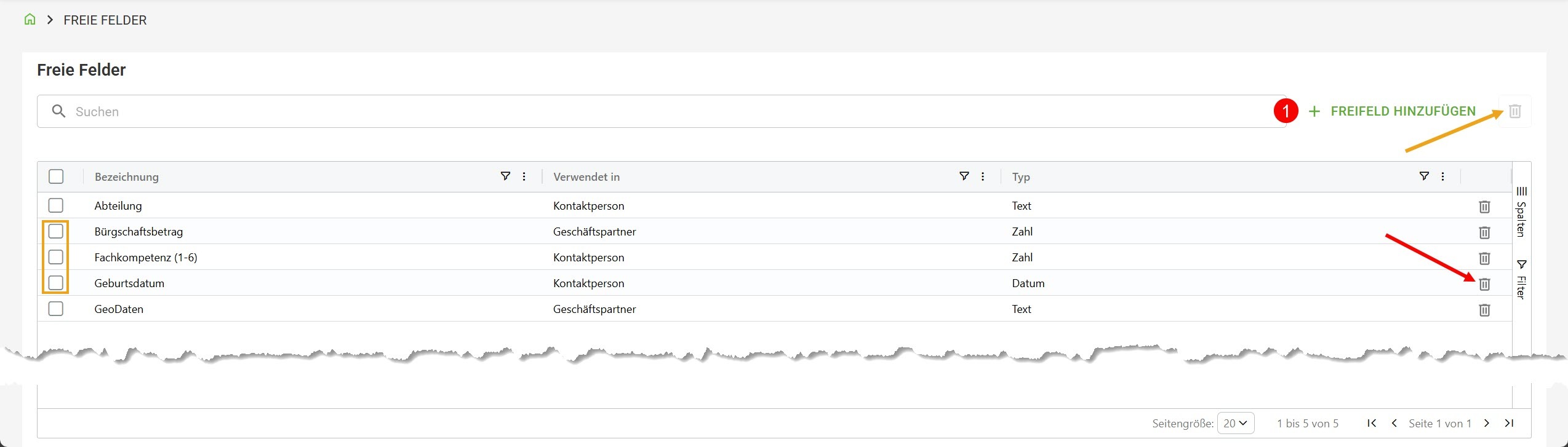This screenshot has width=1568, height=447.
Task: Click the home icon in breadcrumb
Action: click(30, 20)
